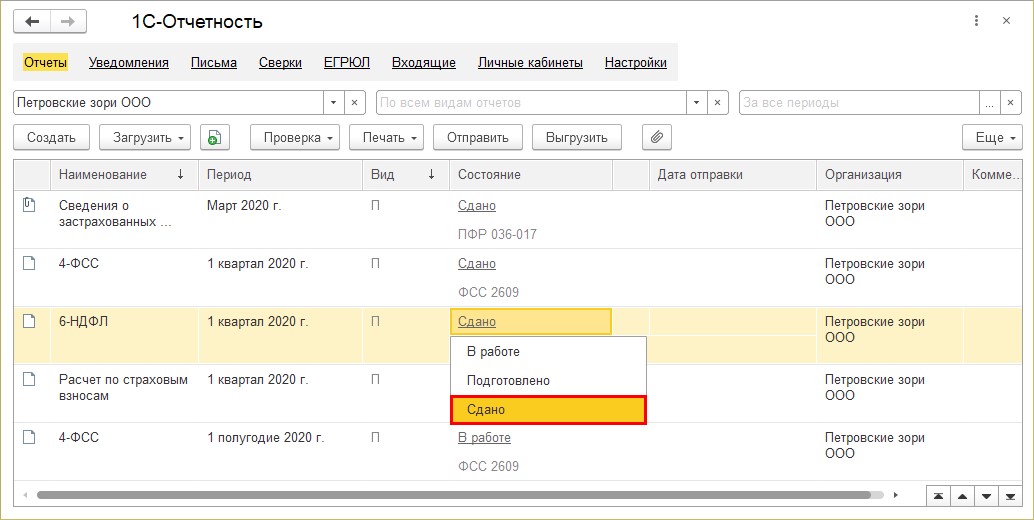Click the За все периоды field
Screen dimensions: 1034x520
(859, 103)
